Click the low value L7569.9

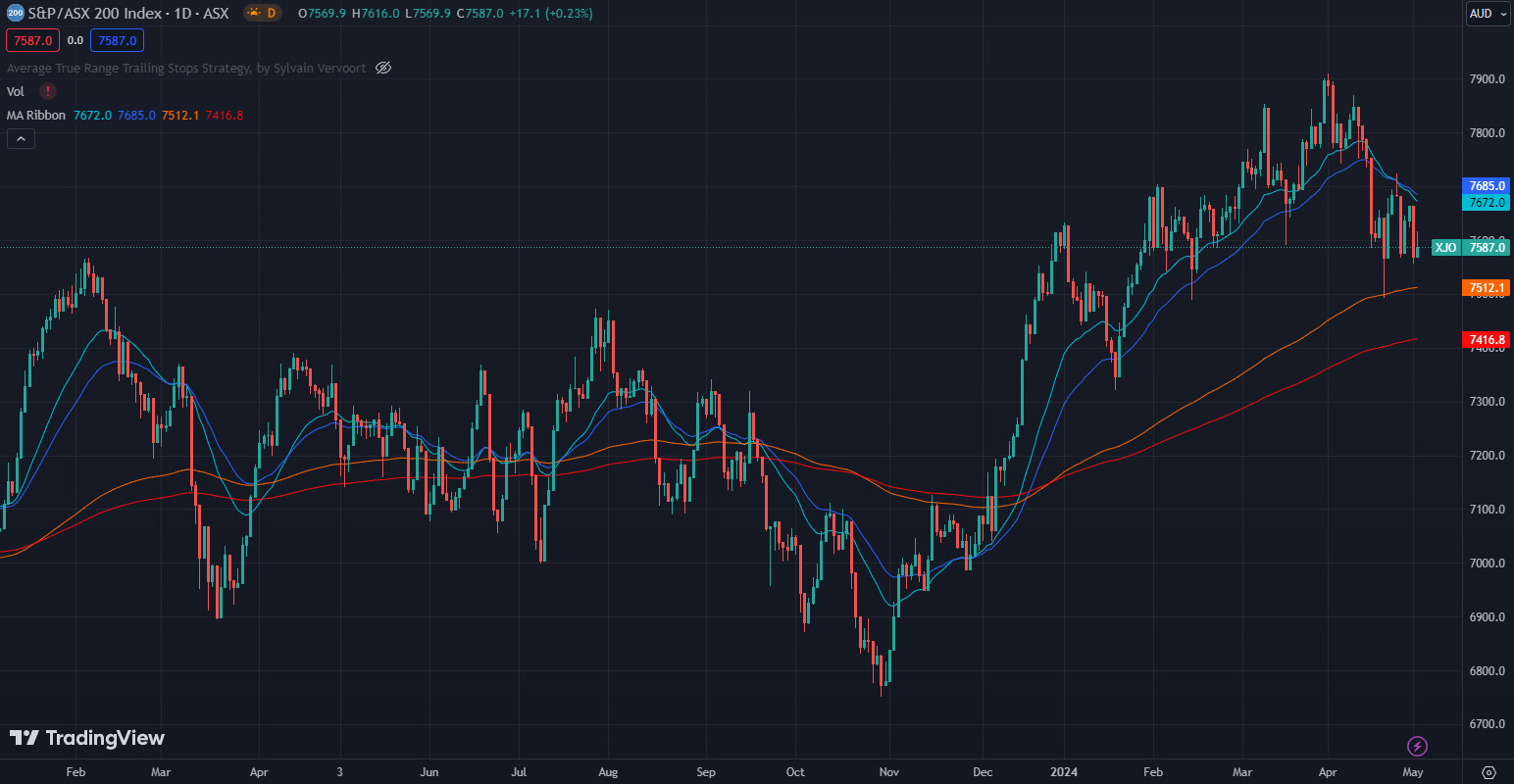point(429,14)
